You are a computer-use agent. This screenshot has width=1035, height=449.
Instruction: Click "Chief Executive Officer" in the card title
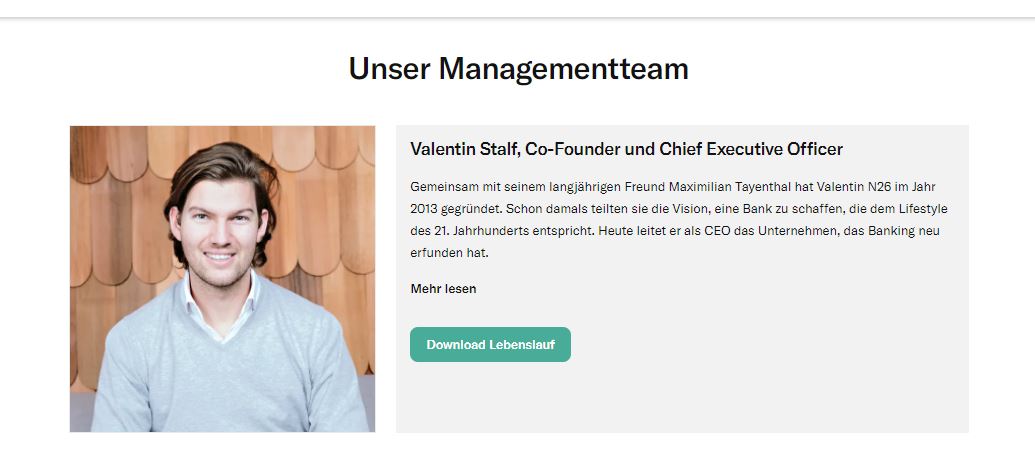750,149
